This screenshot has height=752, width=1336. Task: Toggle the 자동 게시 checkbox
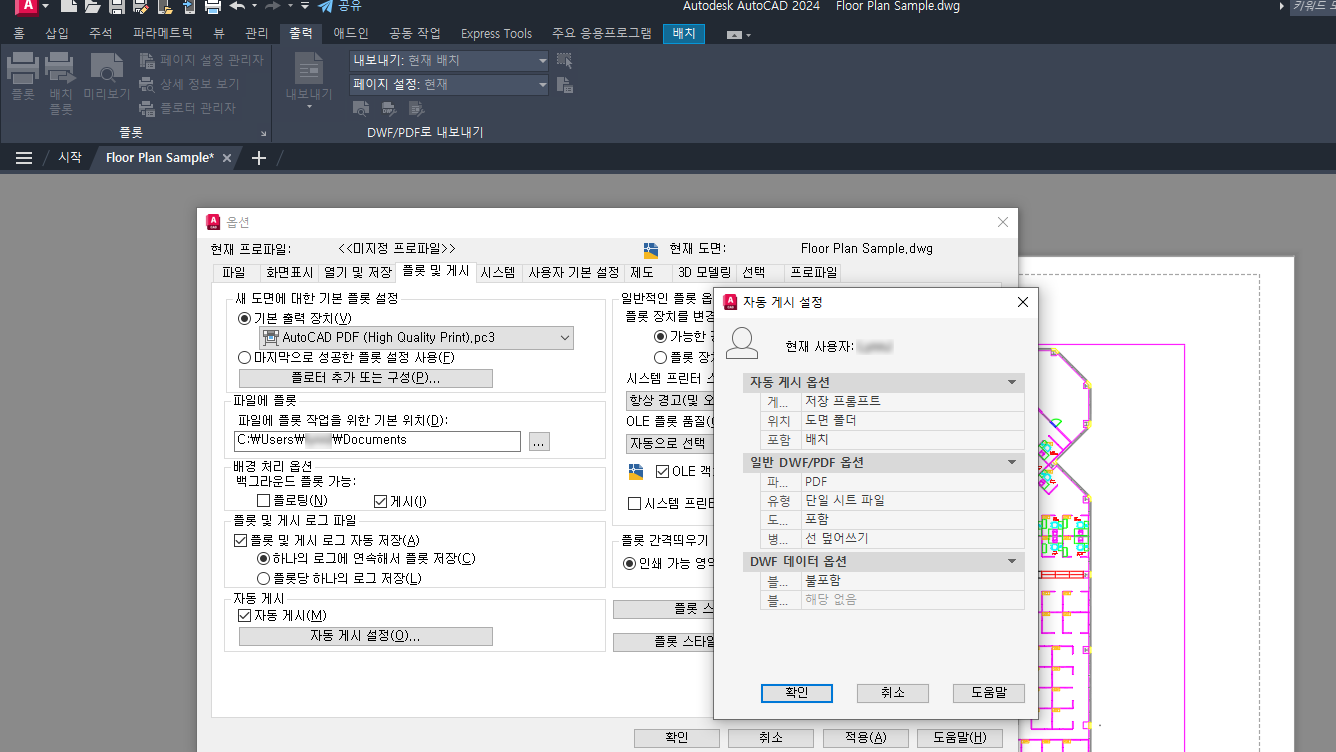(x=244, y=616)
